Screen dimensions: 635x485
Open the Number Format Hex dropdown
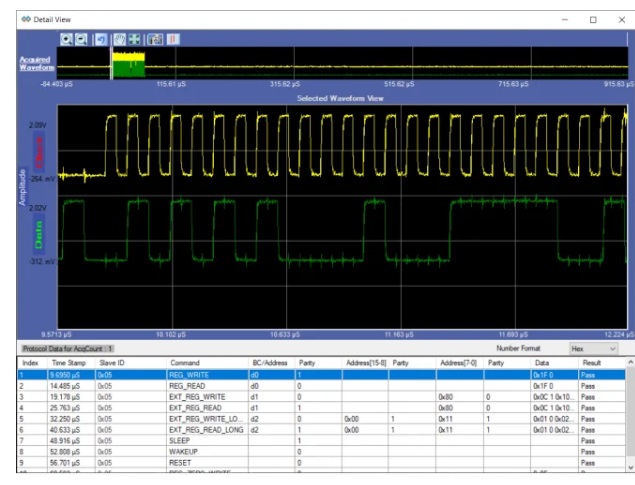coord(593,349)
